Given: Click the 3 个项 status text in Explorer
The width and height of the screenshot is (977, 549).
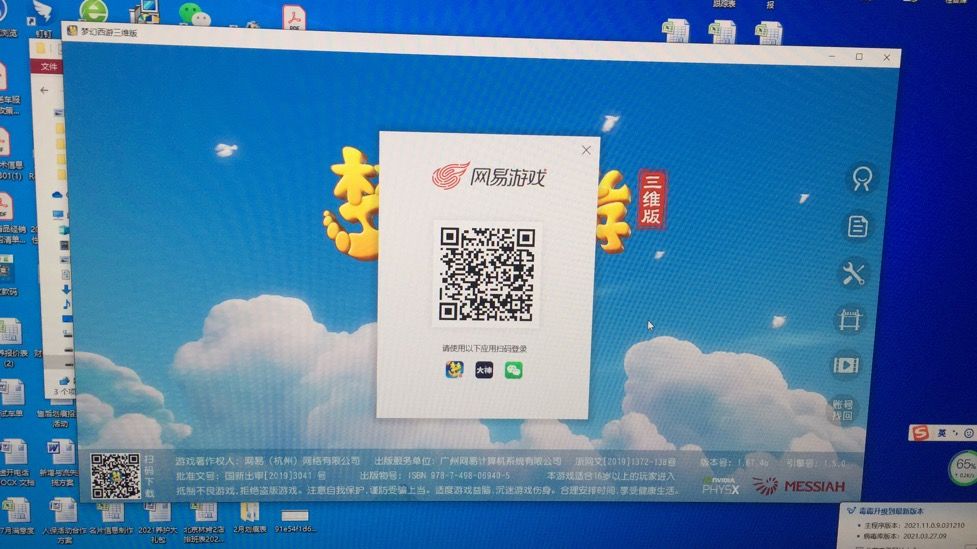Looking at the screenshot, I should tap(63, 391).
